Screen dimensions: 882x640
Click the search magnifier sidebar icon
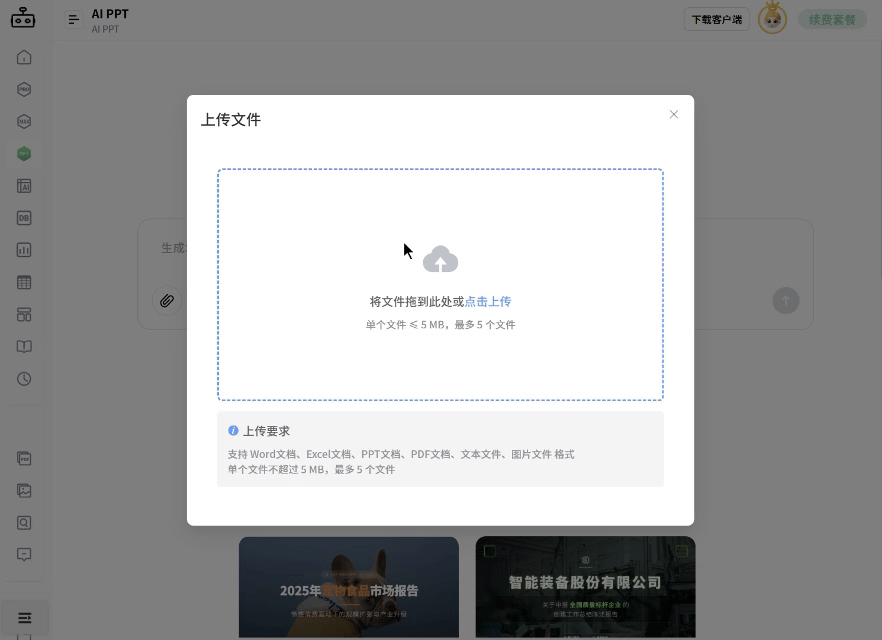tap(24, 522)
